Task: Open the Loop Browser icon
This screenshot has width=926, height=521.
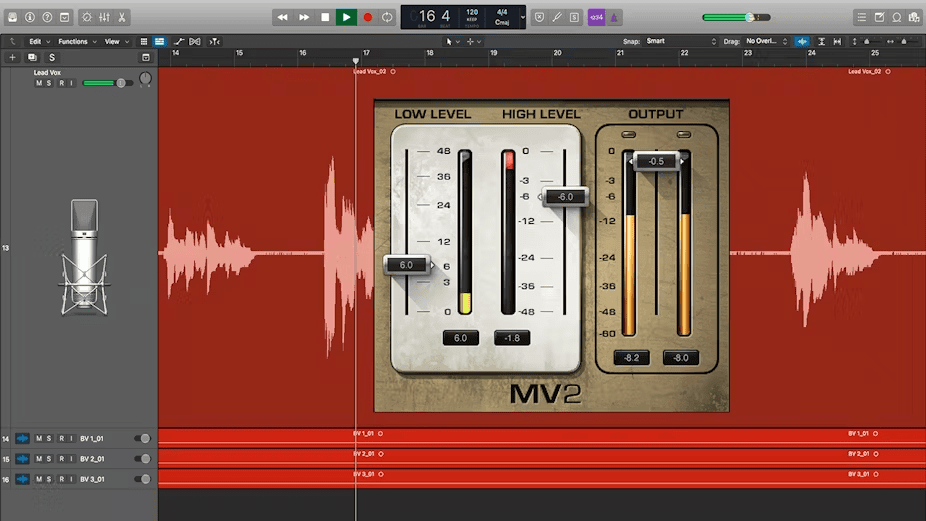Action: tap(897, 17)
